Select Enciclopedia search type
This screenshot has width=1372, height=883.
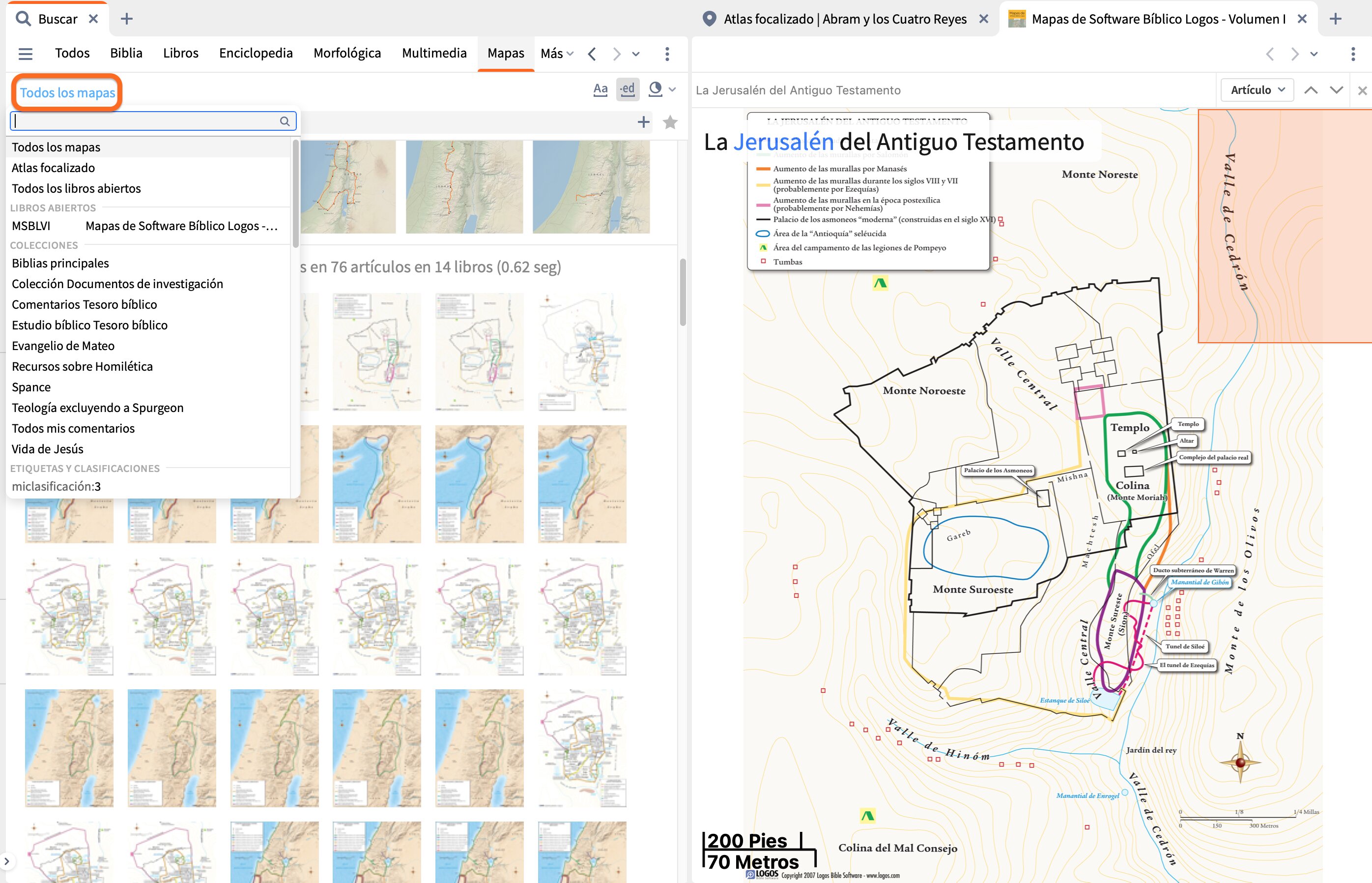click(x=256, y=53)
